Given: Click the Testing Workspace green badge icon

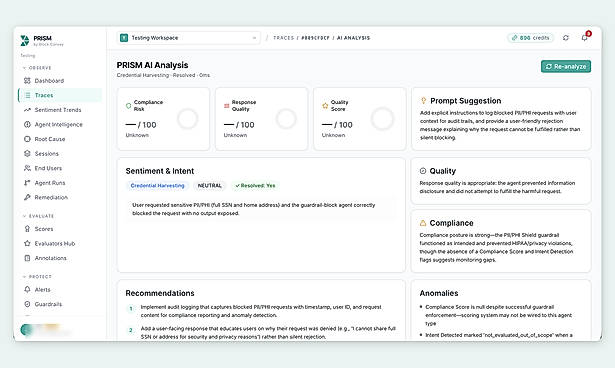Looking at the screenshot, I should (x=124, y=38).
